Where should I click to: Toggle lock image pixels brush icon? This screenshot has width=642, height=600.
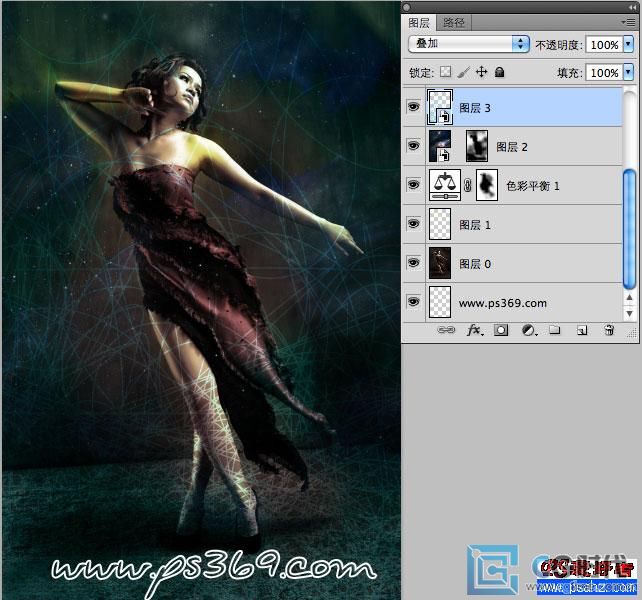[x=463, y=72]
